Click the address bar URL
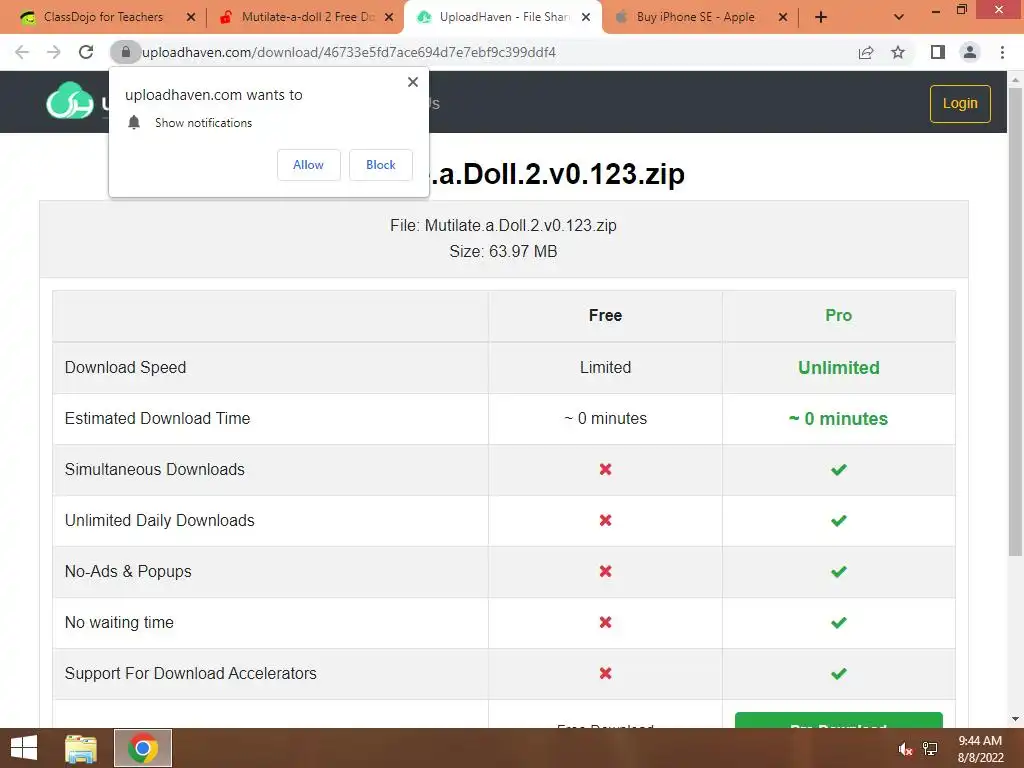 pos(349,52)
